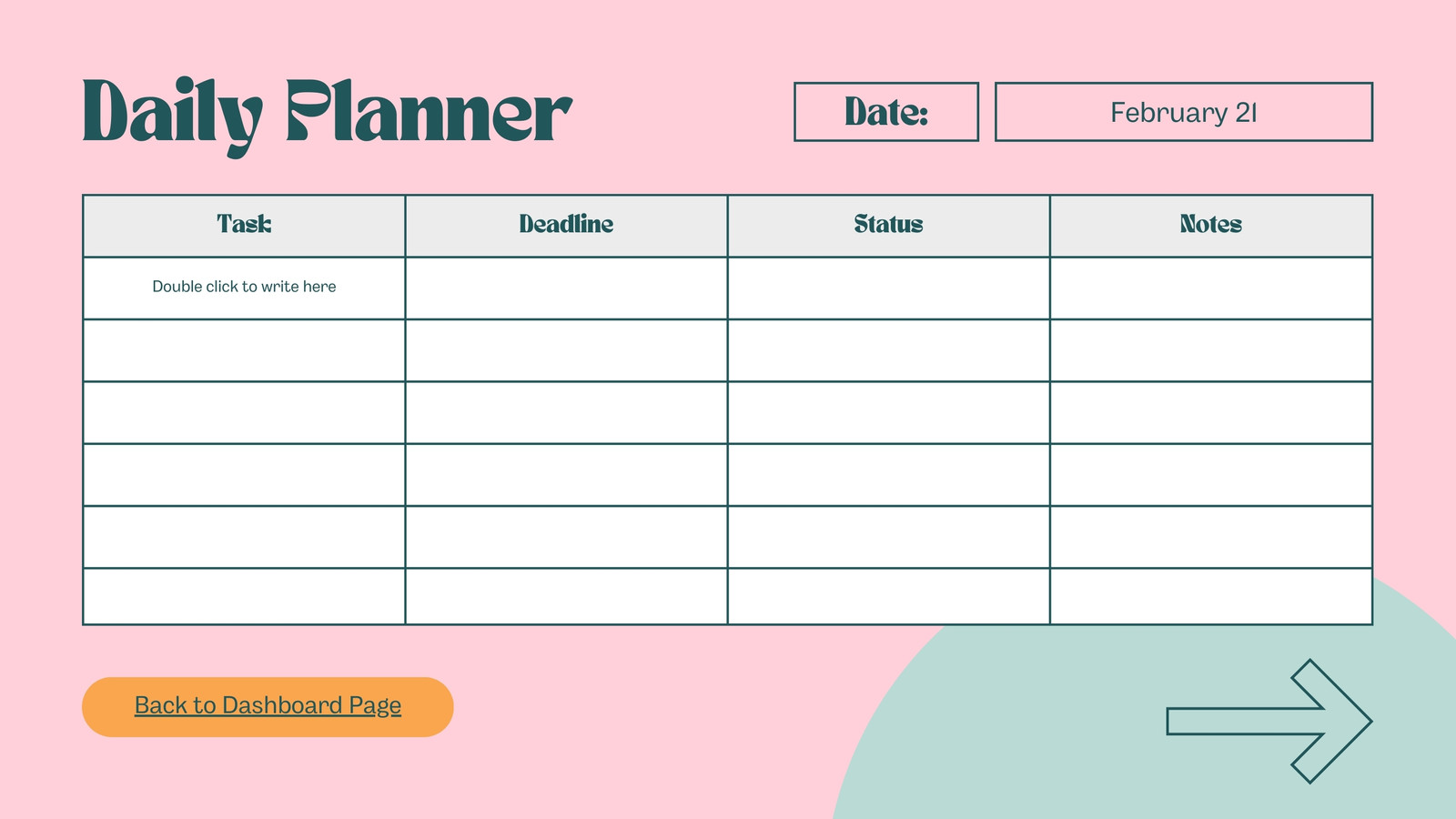Select third row Status cell
The image size is (1456, 819).
coord(888,412)
